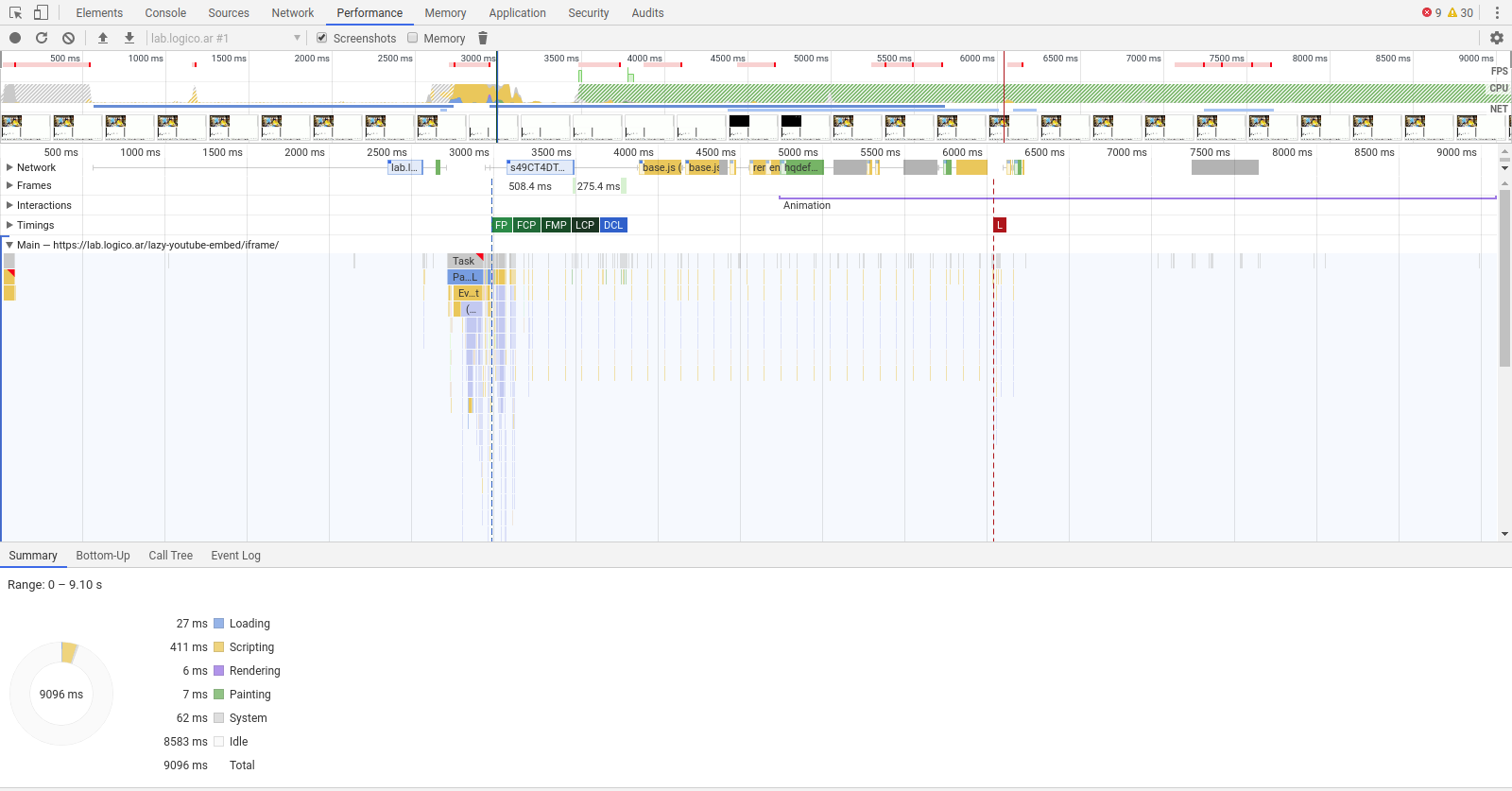The image size is (1512, 791).
Task: Start recording with the Record button
Action: click(15, 38)
